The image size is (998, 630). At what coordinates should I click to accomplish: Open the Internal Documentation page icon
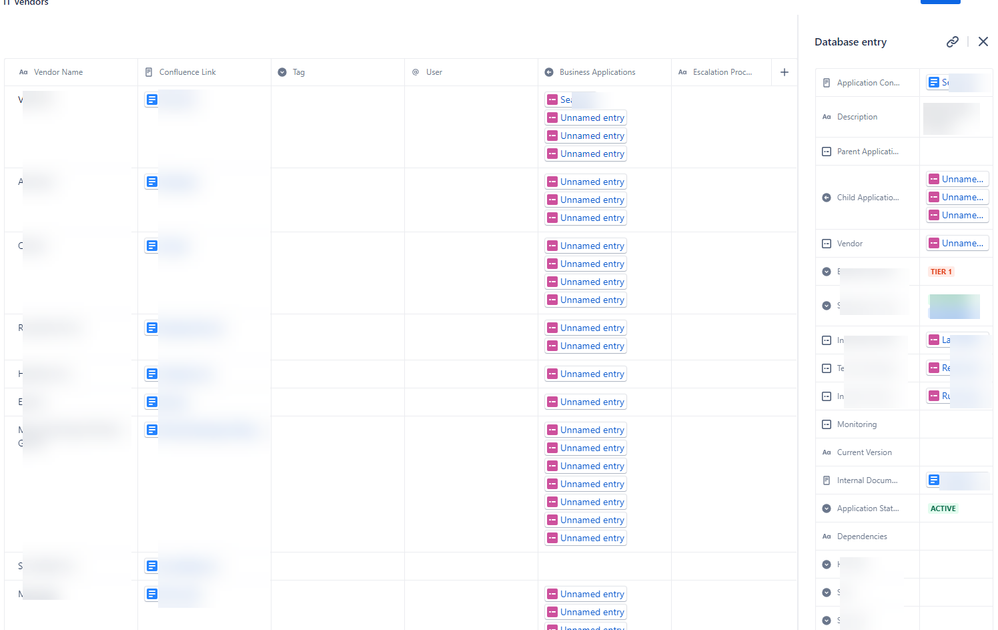pyautogui.click(x=936, y=480)
